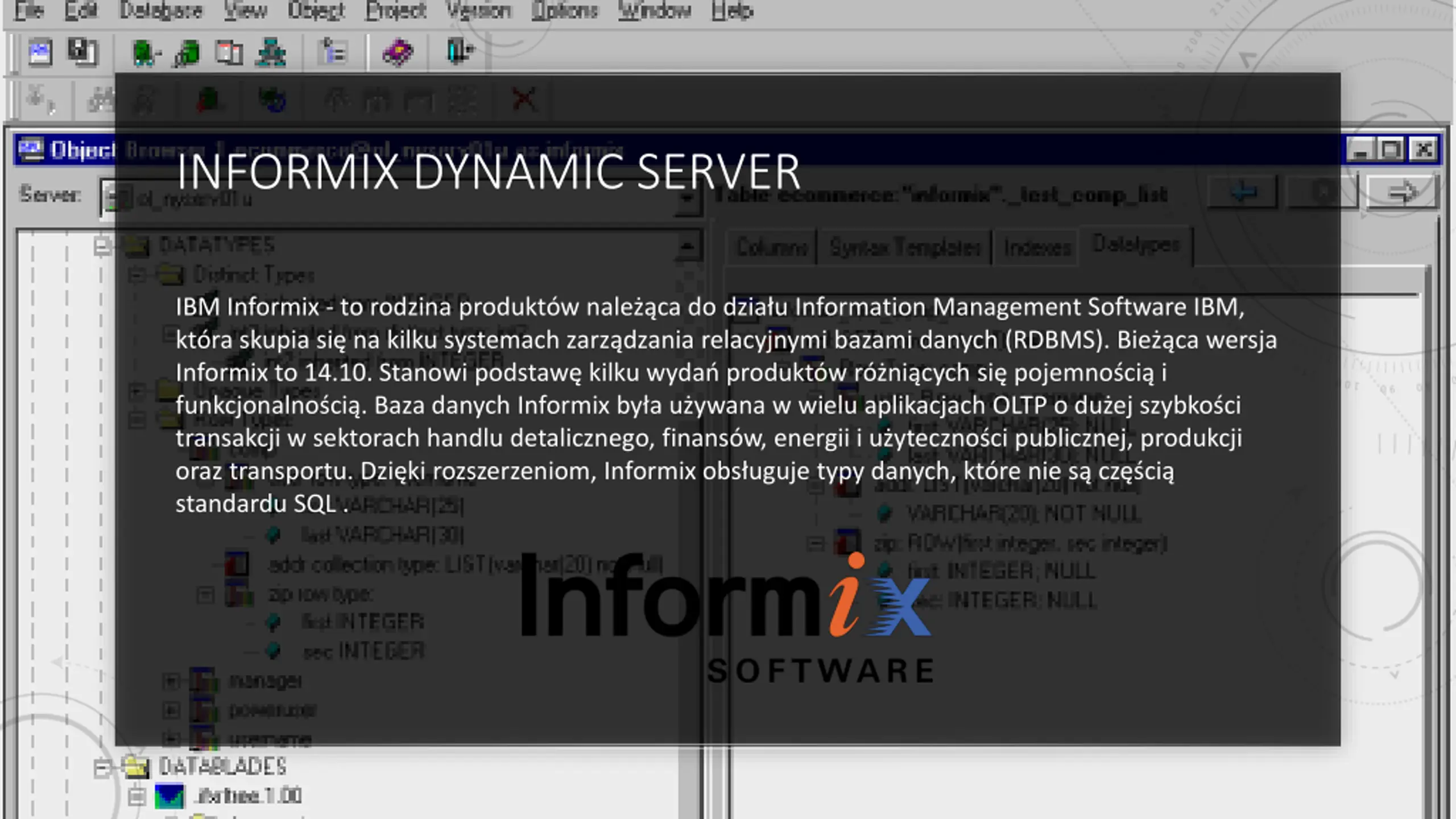1456x819 pixels.
Task: Expand the manager tree node
Action: tap(171, 680)
